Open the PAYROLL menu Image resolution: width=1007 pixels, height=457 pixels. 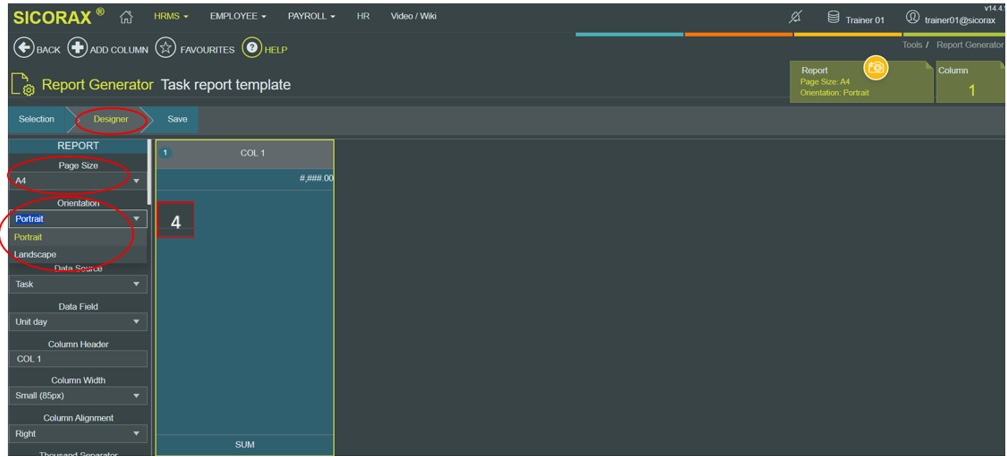click(x=311, y=17)
